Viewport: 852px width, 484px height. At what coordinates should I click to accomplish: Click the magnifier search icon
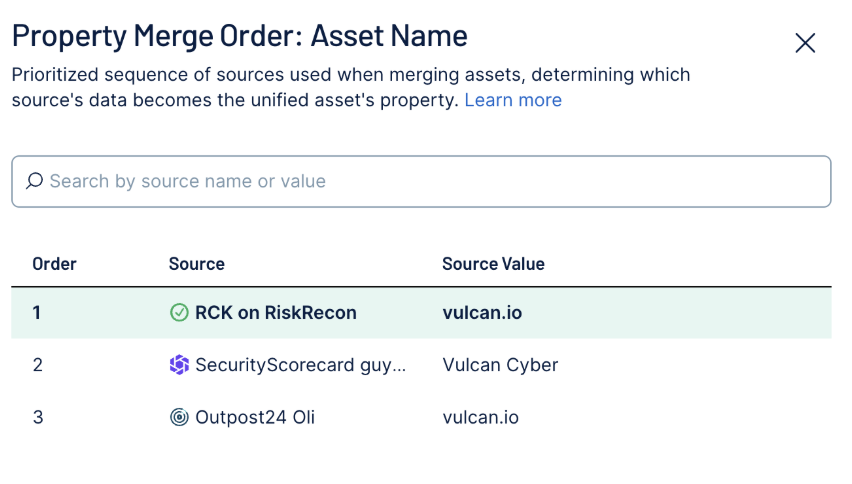[34, 181]
